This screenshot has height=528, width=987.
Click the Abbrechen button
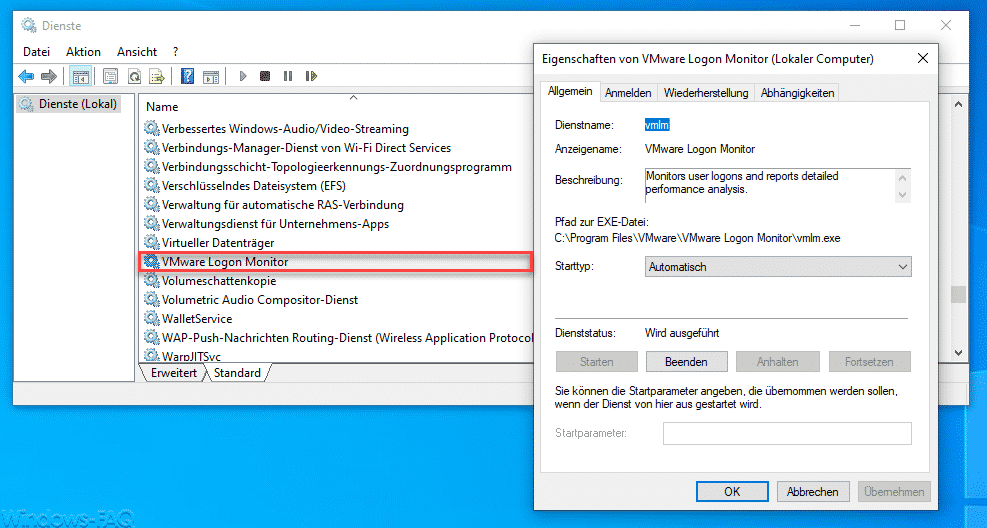(x=813, y=491)
